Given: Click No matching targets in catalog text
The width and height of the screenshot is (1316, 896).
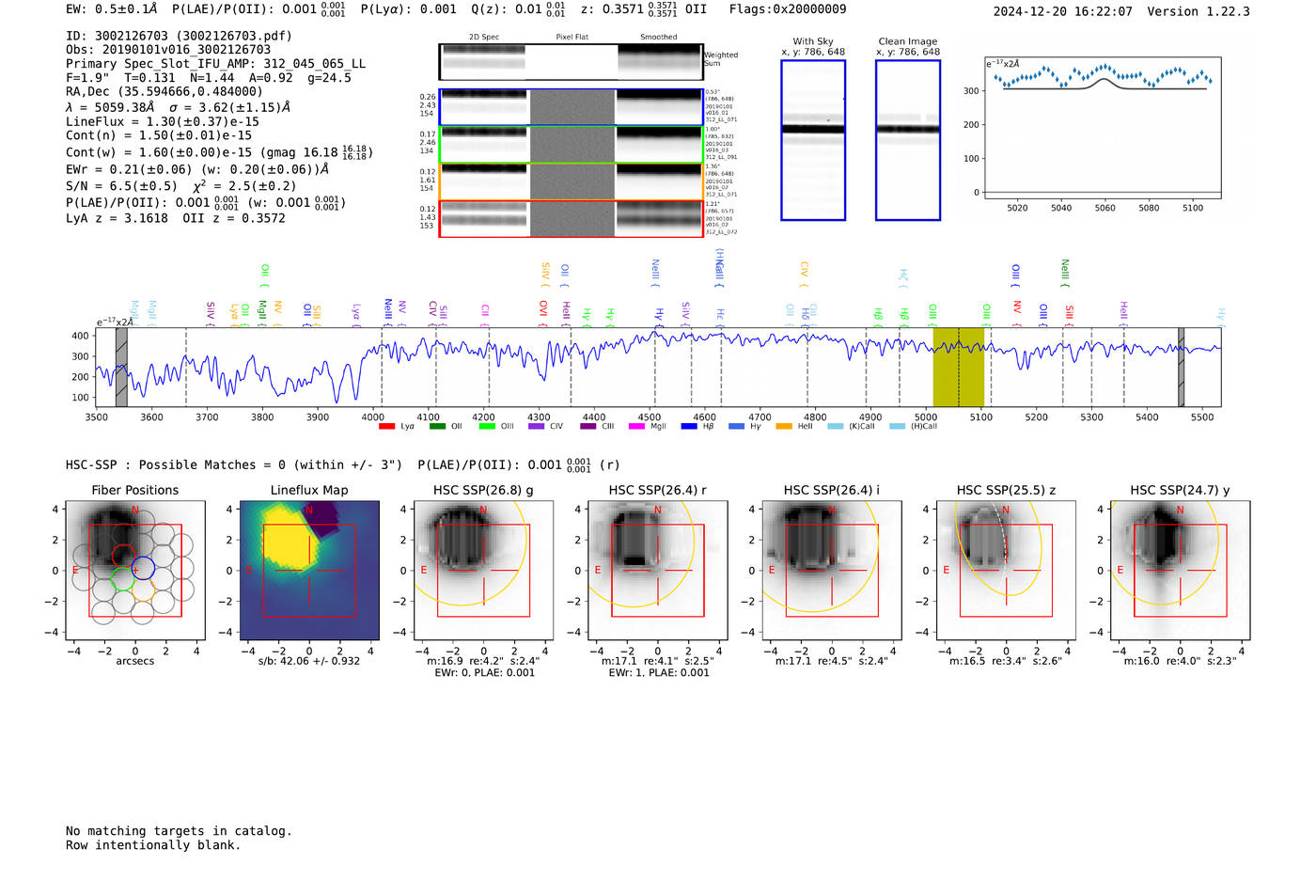Looking at the screenshot, I should point(179,831).
